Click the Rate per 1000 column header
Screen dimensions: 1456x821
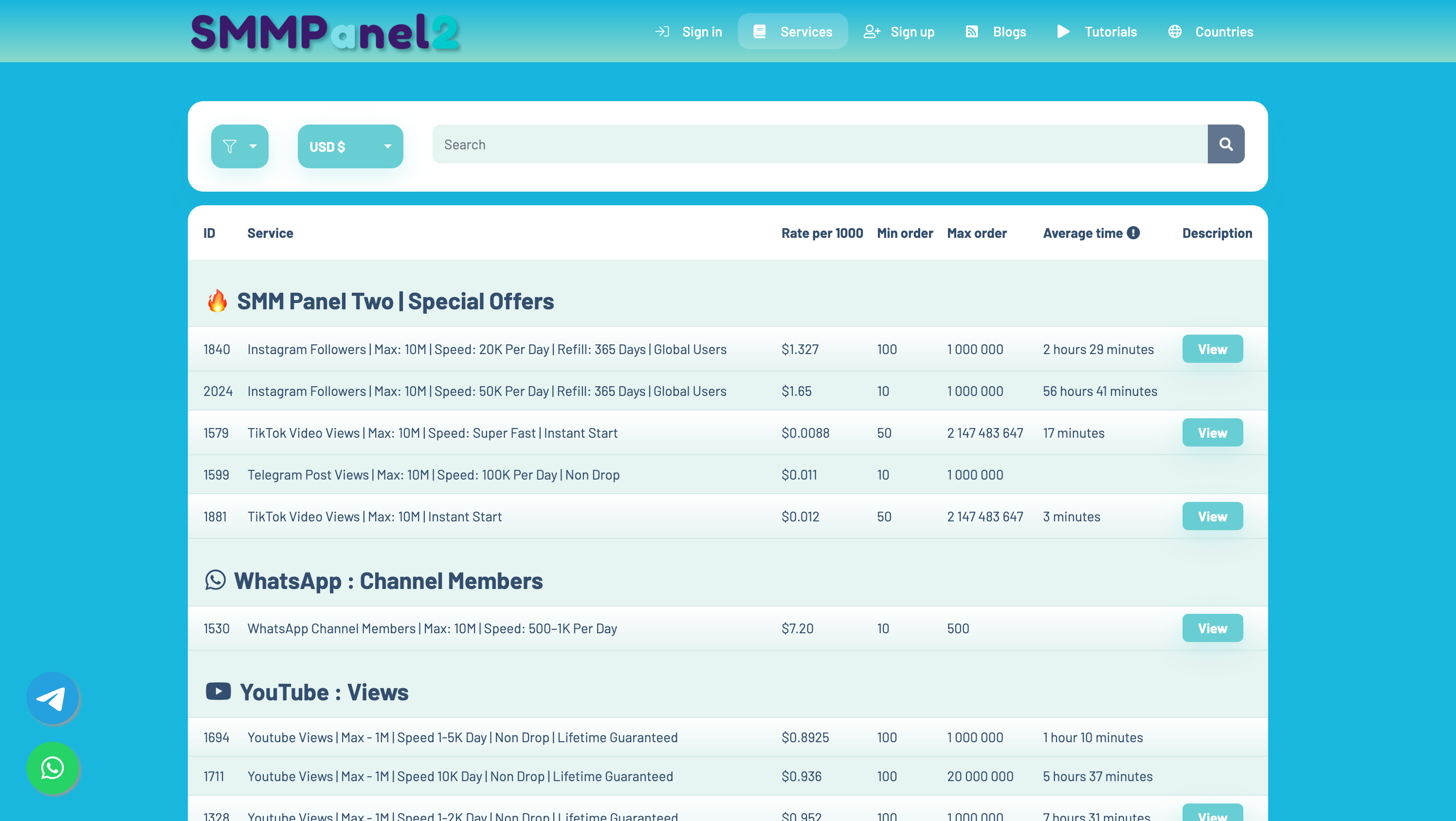pos(822,233)
